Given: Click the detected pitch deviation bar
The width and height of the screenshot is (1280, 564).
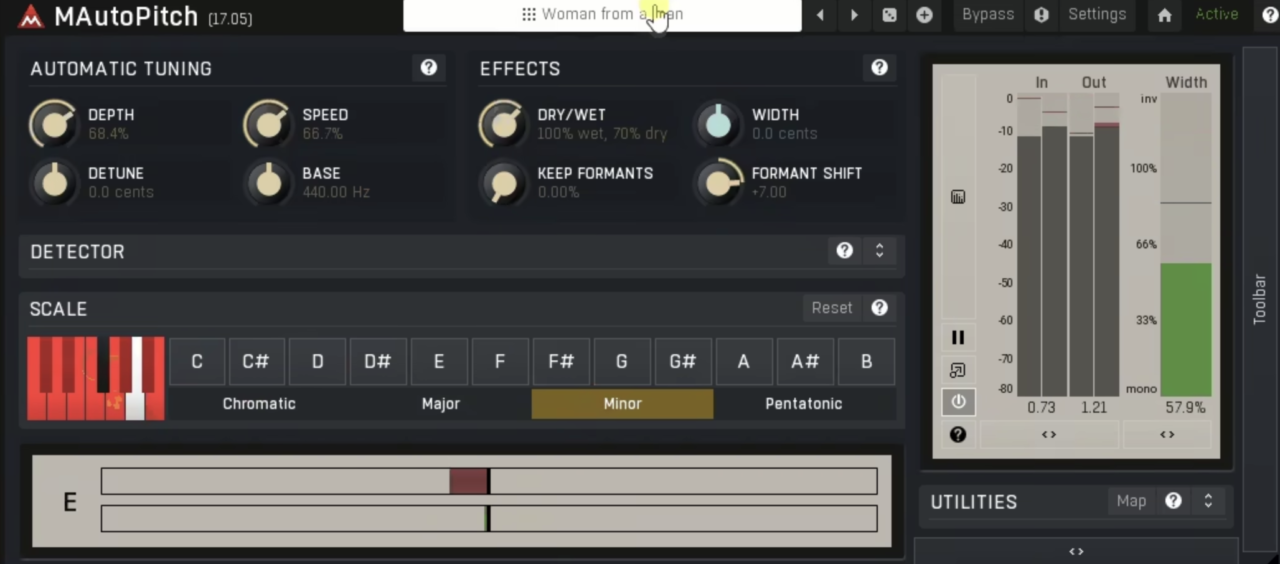Looking at the screenshot, I should click(489, 481).
